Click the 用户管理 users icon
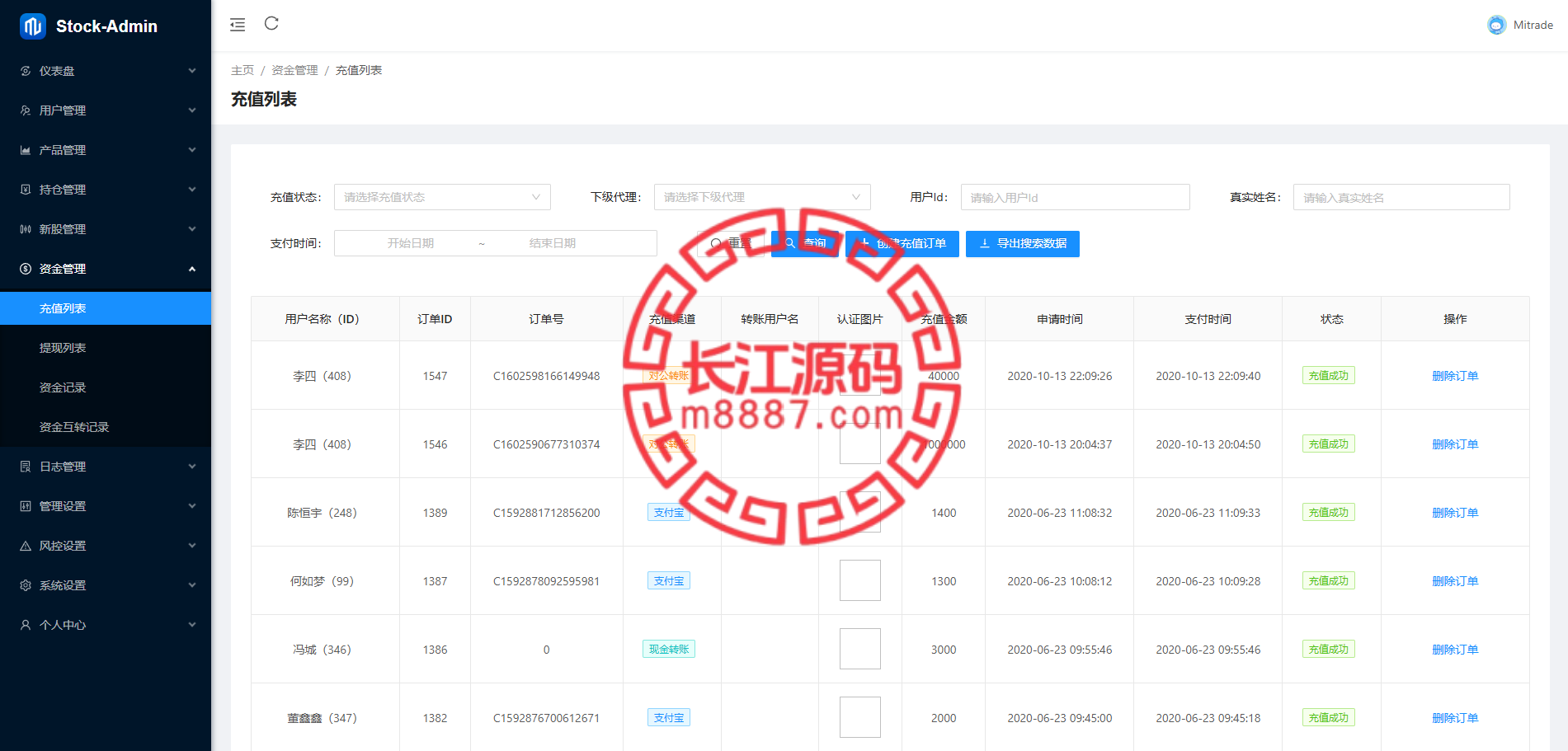This screenshot has width=1568, height=751. 26,110
